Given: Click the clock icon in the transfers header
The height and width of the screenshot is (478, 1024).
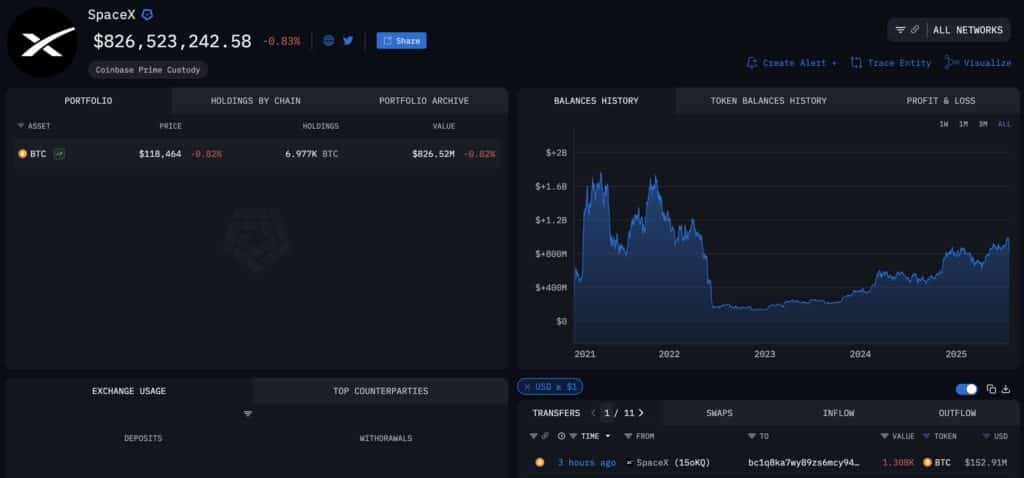Looking at the screenshot, I should [561, 436].
